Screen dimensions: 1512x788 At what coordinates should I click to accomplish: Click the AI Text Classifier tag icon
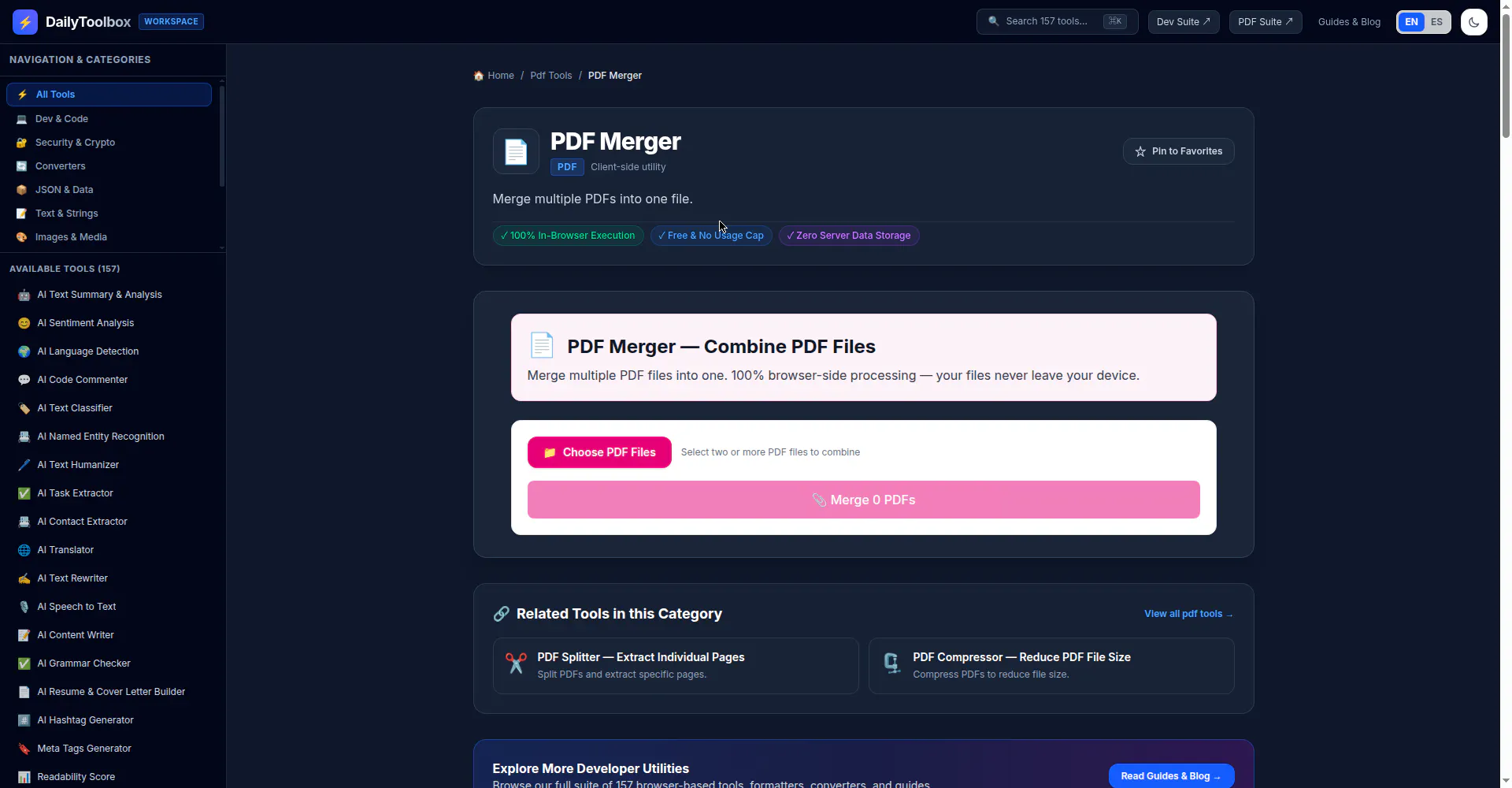coord(24,408)
